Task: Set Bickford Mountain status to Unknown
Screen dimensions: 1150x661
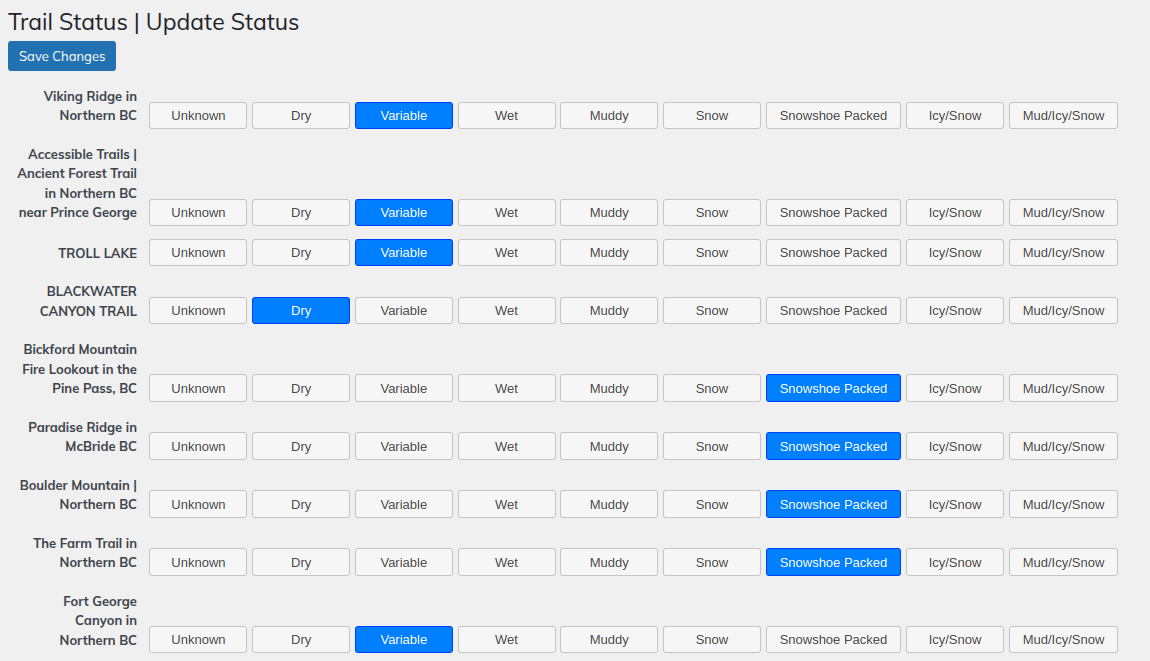Action: coord(198,388)
